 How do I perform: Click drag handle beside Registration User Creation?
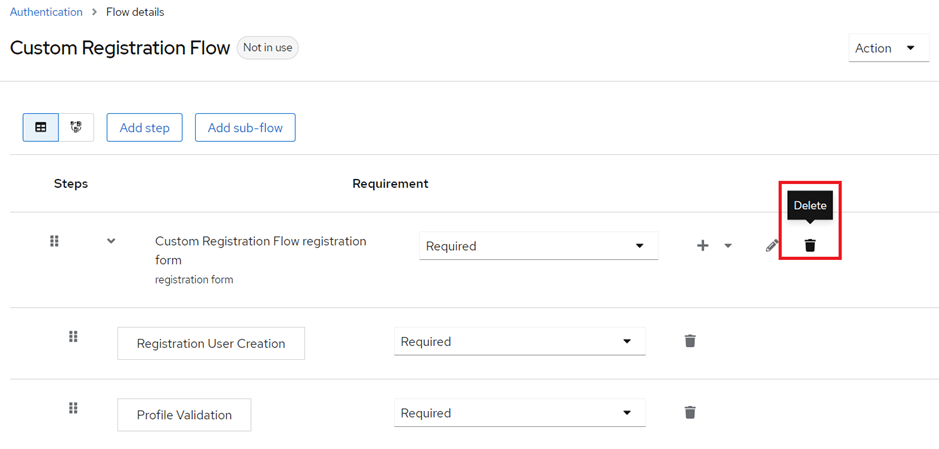73,336
